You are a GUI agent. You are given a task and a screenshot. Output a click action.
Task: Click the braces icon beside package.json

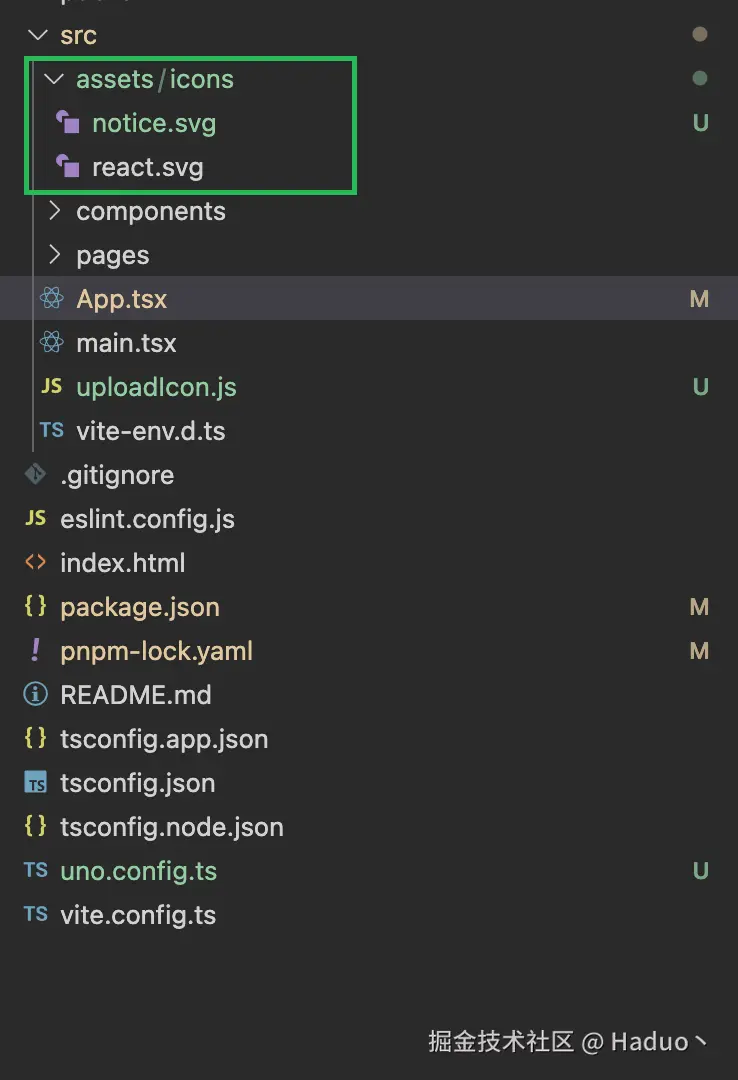pyautogui.click(x=35, y=607)
